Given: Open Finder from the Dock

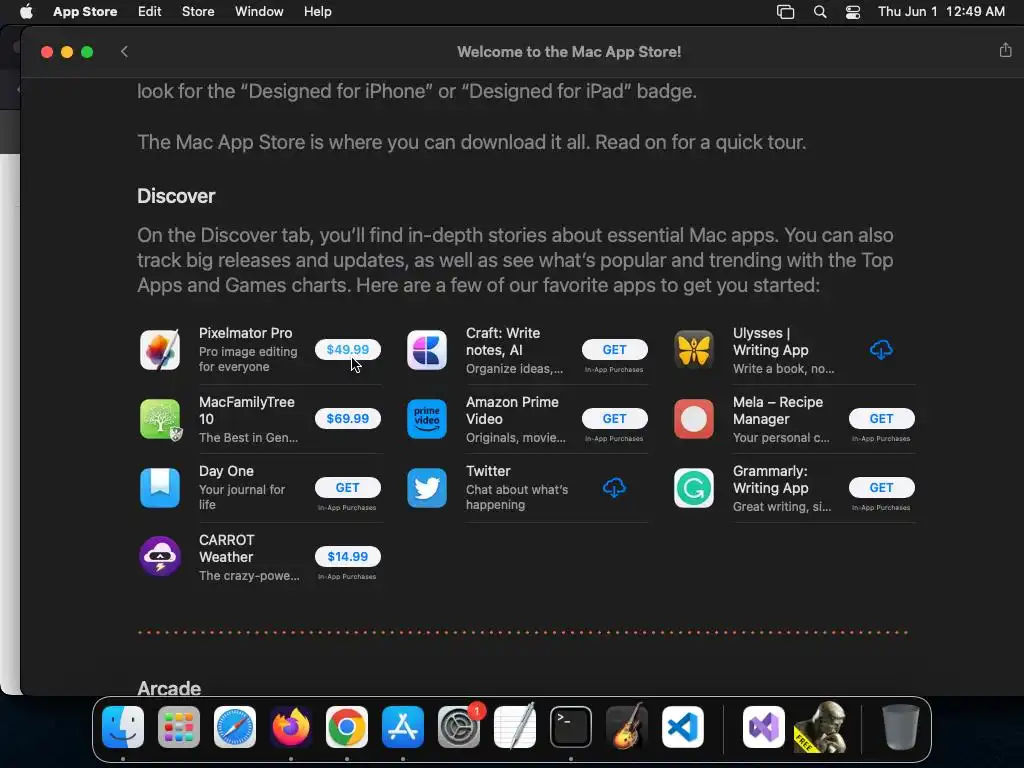Looking at the screenshot, I should 123,727.
